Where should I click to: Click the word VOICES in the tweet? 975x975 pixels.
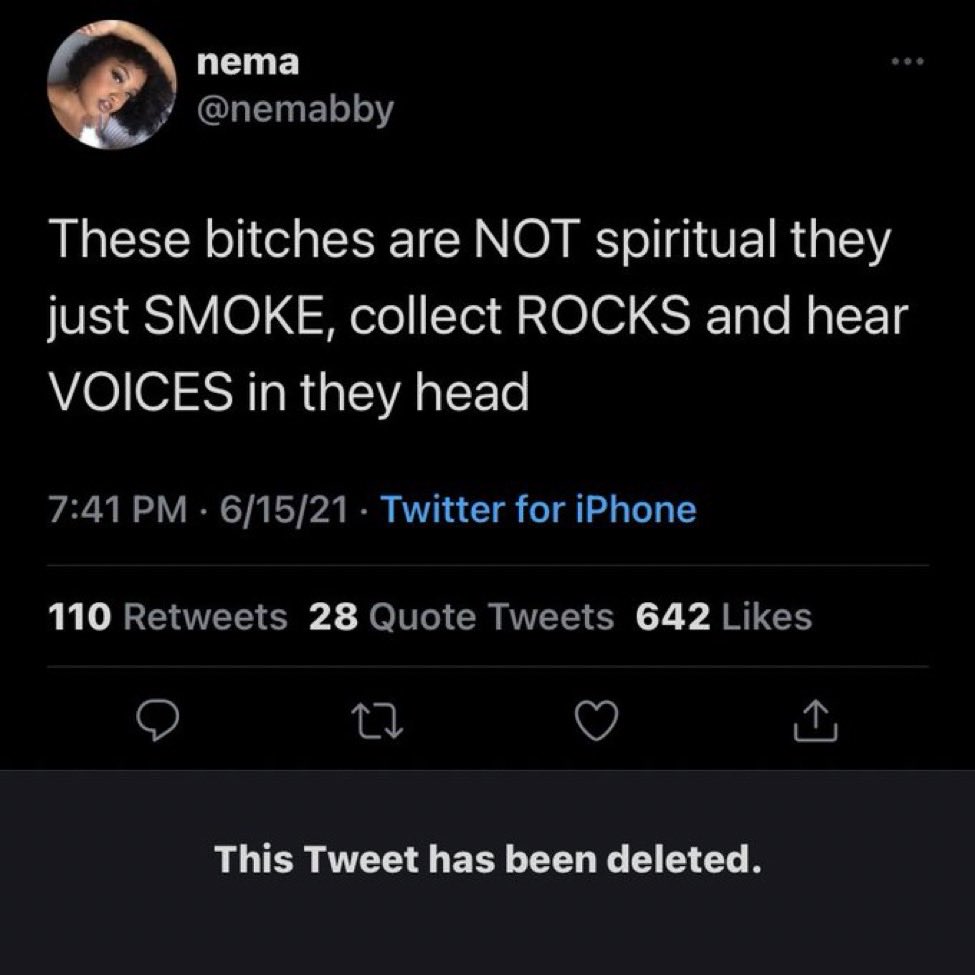pos(140,392)
